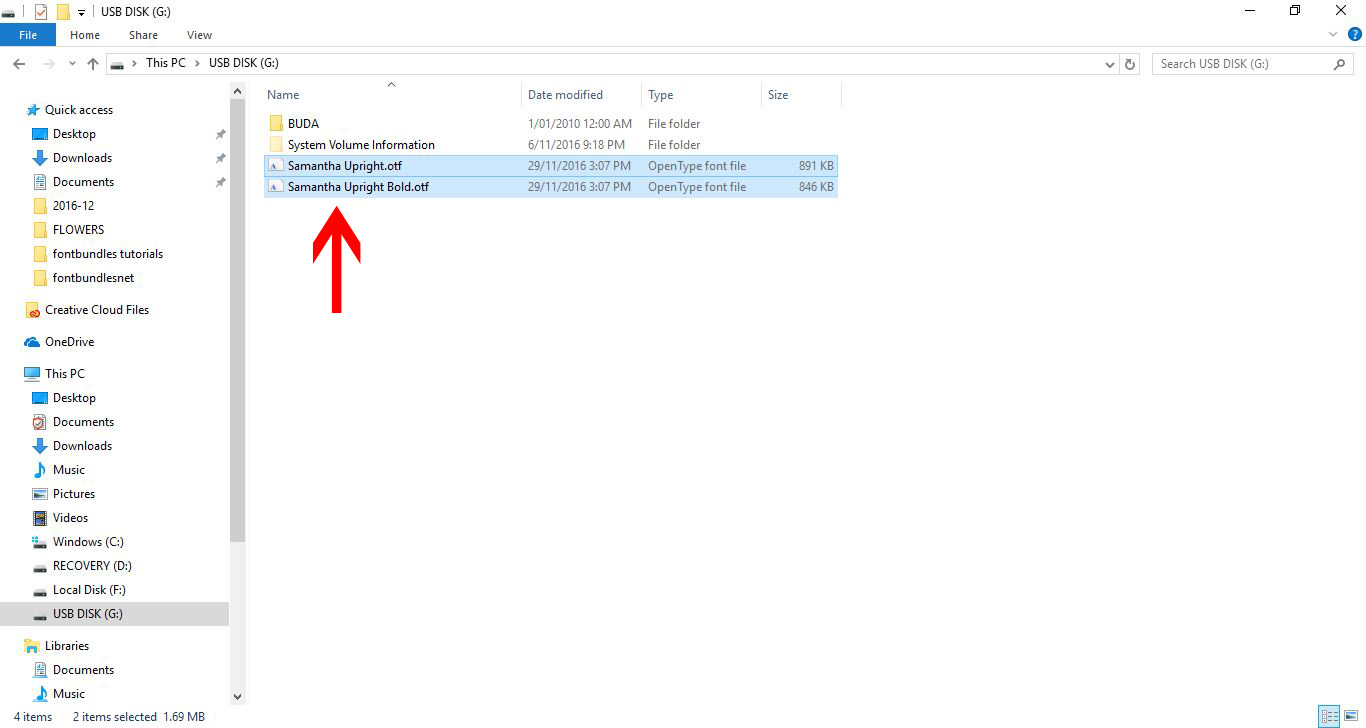Refresh the USB DISK folder view
1366x728 pixels.
coord(1130,63)
